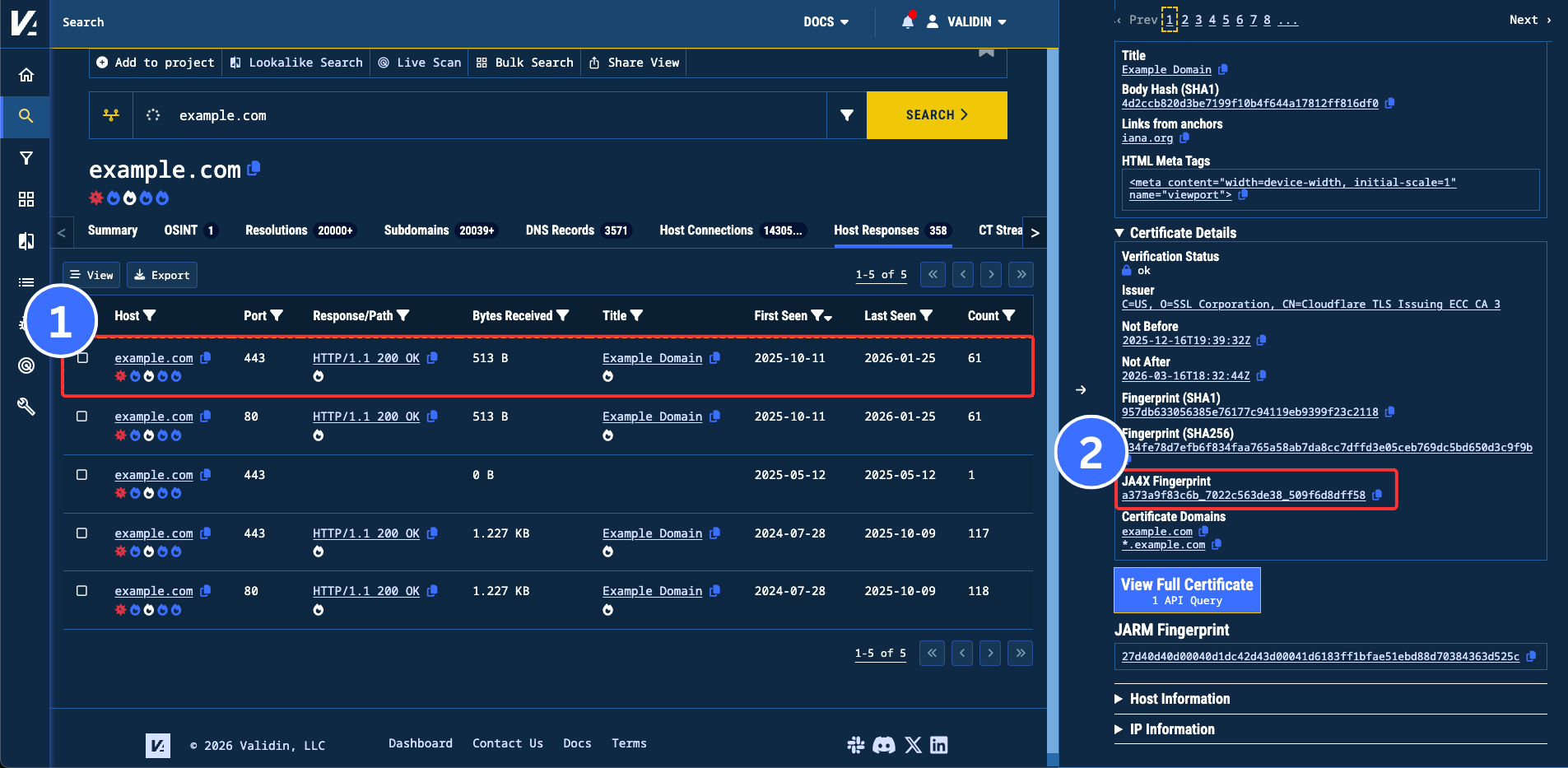Click View Full Certificate button
The image size is (1568, 768).
(1186, 590)
